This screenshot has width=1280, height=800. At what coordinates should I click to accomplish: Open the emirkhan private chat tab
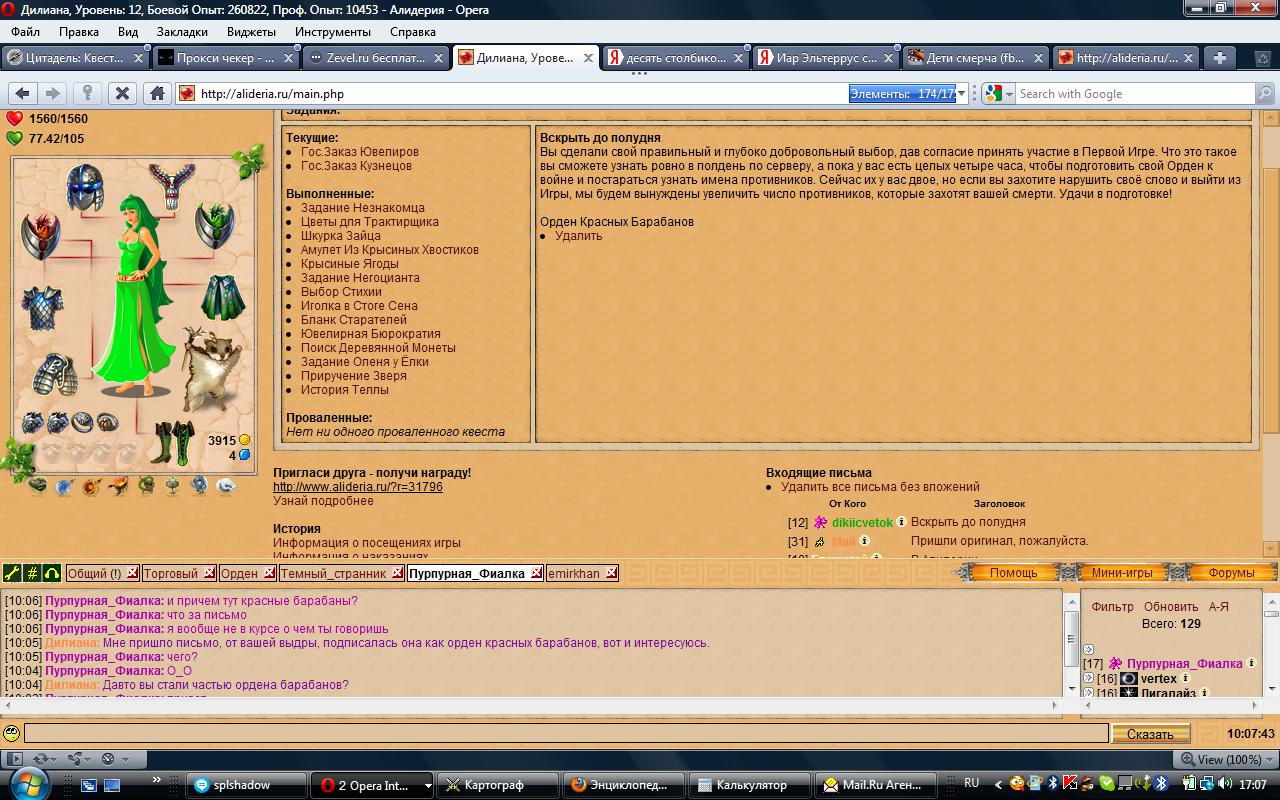click(x=575, y=573)
